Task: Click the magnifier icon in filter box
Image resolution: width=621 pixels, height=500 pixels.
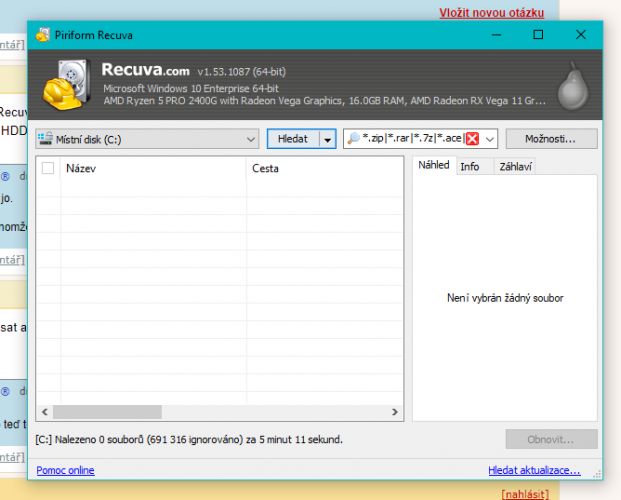Action: point(353,138)
